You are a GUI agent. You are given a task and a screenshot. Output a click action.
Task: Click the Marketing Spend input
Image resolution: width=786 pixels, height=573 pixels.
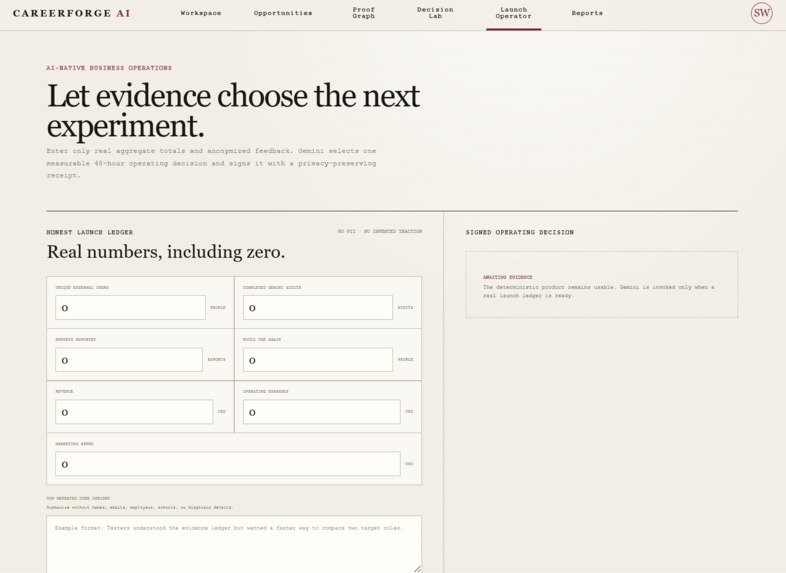point(228,464)
